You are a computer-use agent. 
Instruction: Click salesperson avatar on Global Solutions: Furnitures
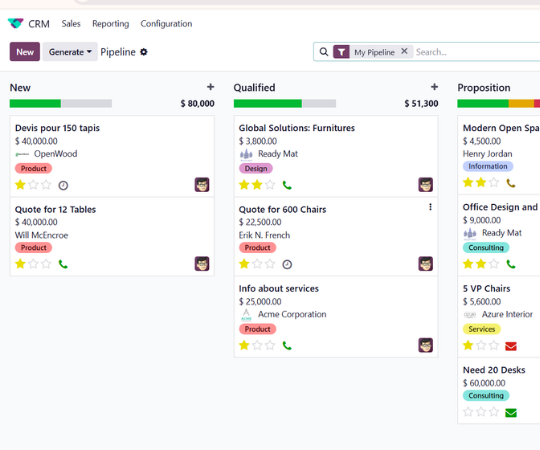pos(426,185)
